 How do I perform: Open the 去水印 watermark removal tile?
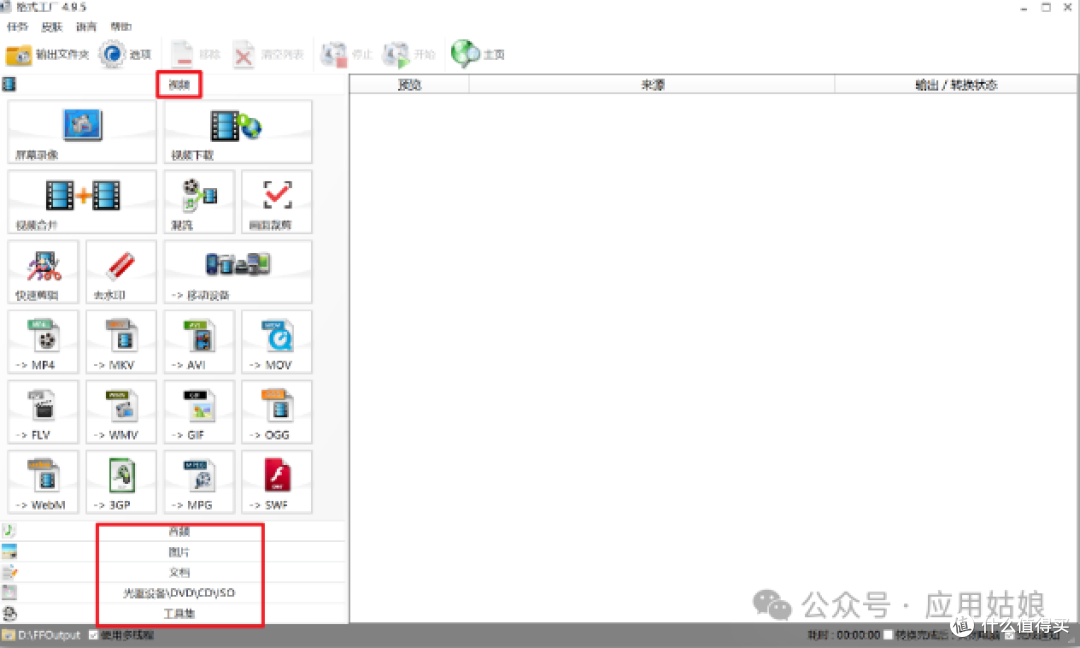[x=121, y=272]
